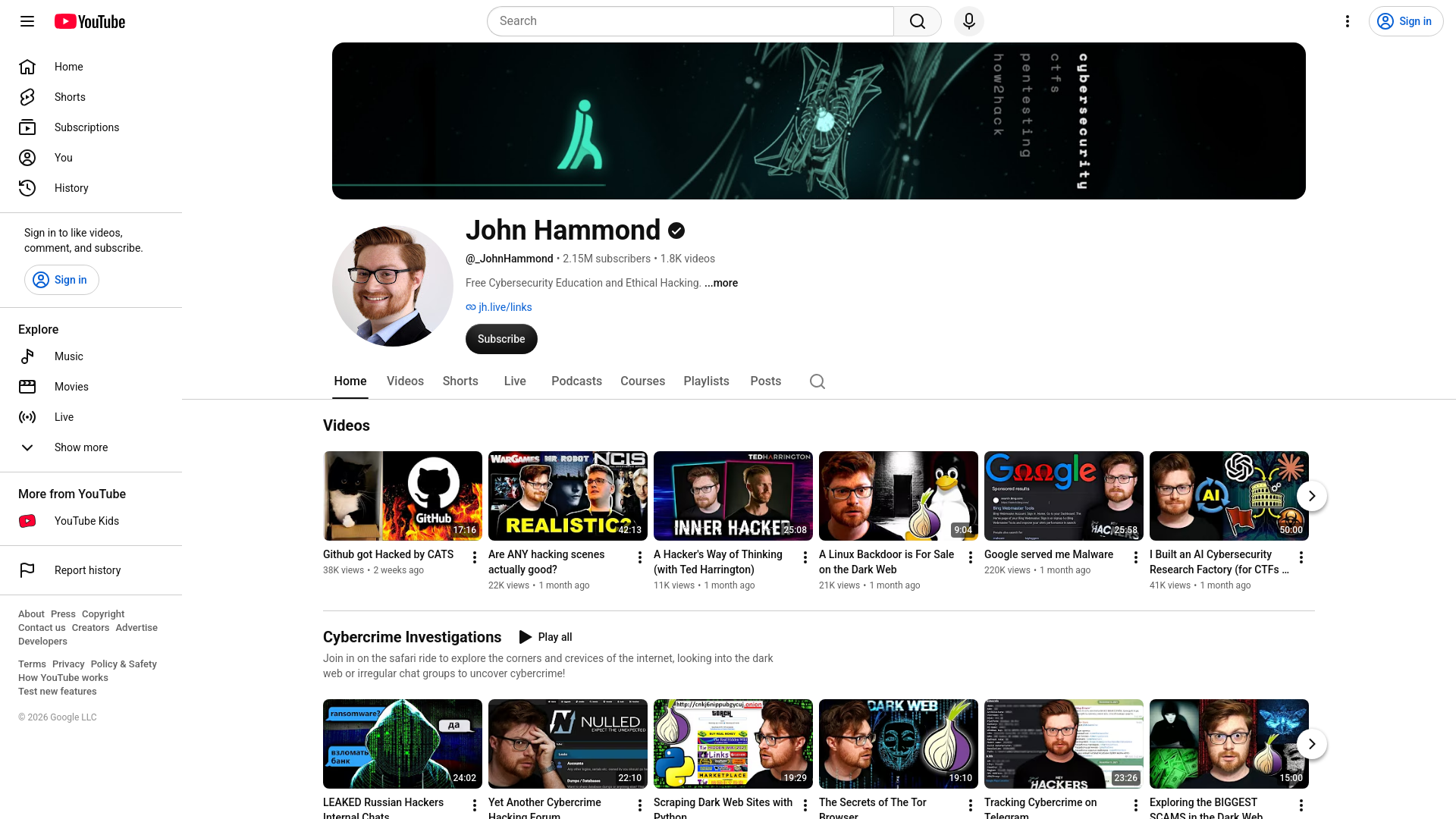Search within the channel using magnifier icon
This screenshot has height=819, width=1456.
point(817,381)
